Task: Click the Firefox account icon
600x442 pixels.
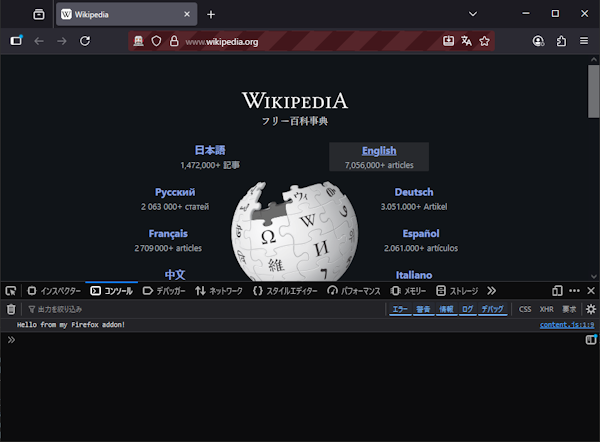Action: 538,41
